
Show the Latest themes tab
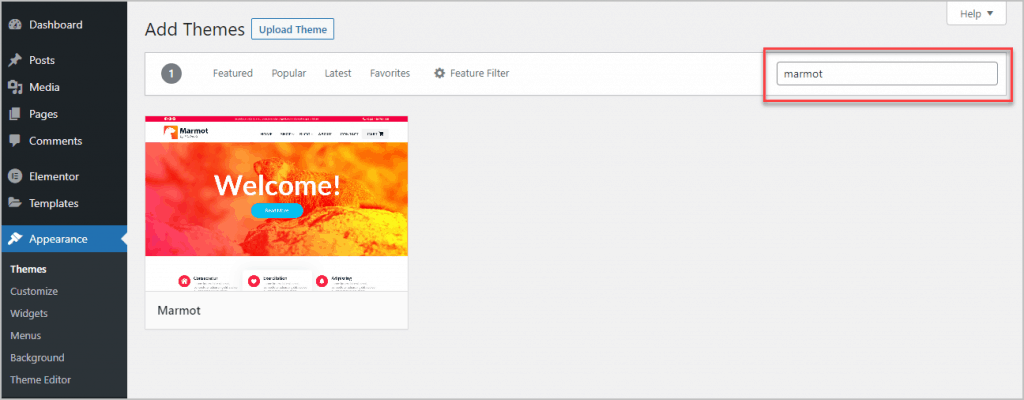[x=338, y=73]
